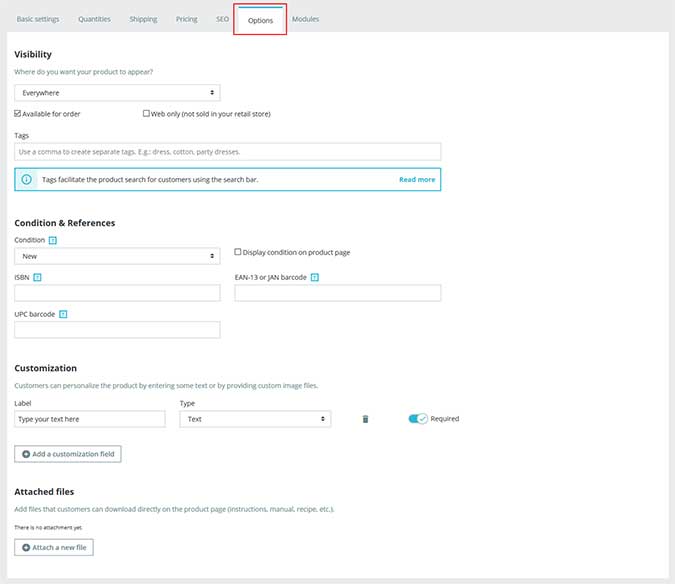Click Attach a new file button

click(x=54, y=548)
